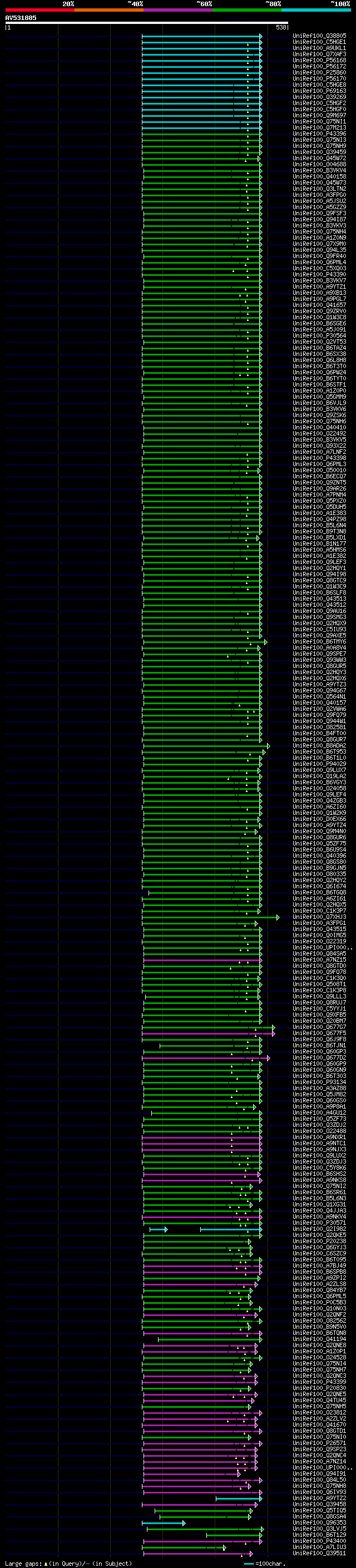Open hit UniRef100_C1K3P7

319,911
